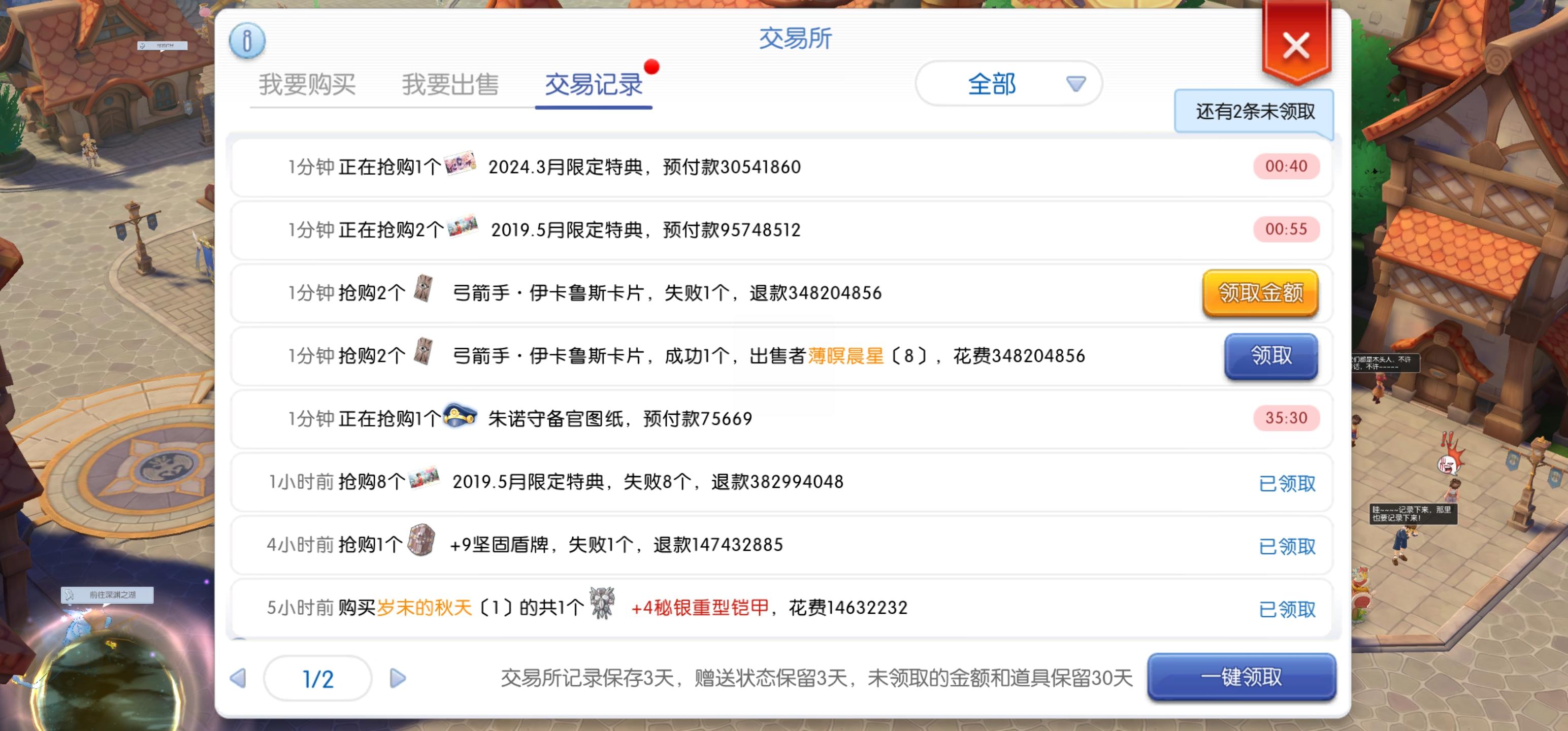Click the dropdown arrow next to 全部
Image resolution: width=1568 pixels, height=731 pixels.
(1075, 84)
